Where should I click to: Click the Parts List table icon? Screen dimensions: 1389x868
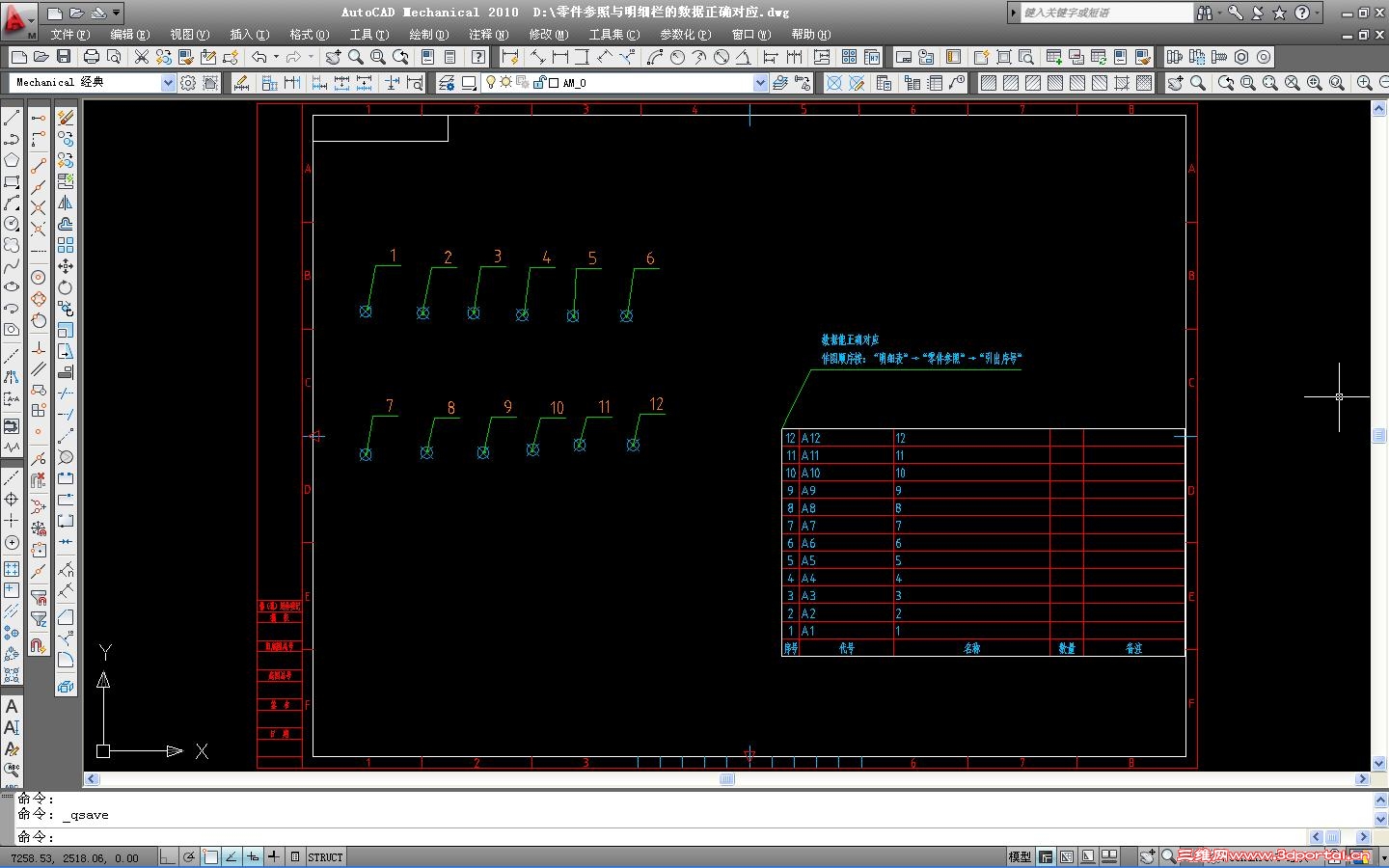[x=935, y=83]
